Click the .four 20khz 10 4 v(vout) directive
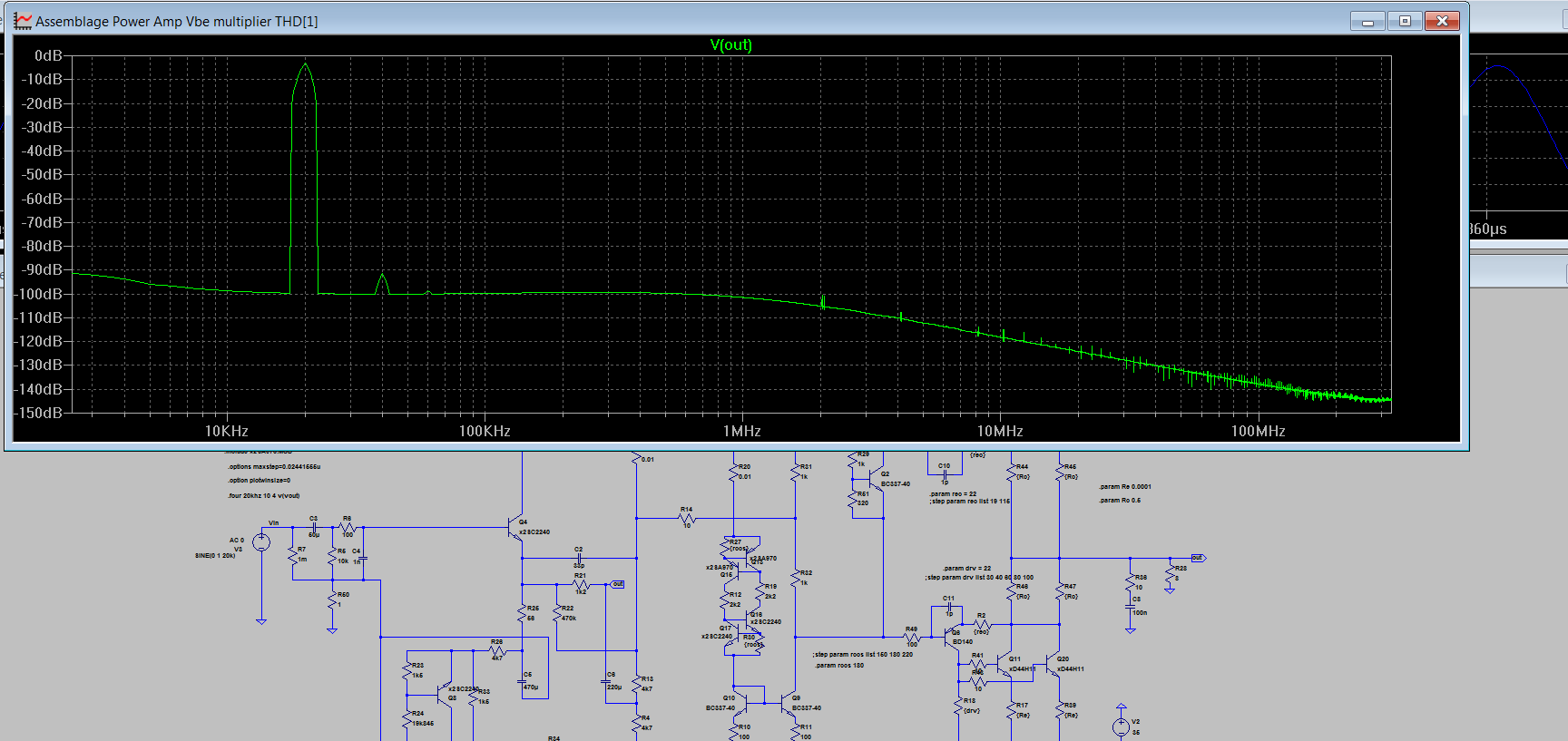This screenshot has width=1568, height=741. pyautogui.click(x=263, y=496)
